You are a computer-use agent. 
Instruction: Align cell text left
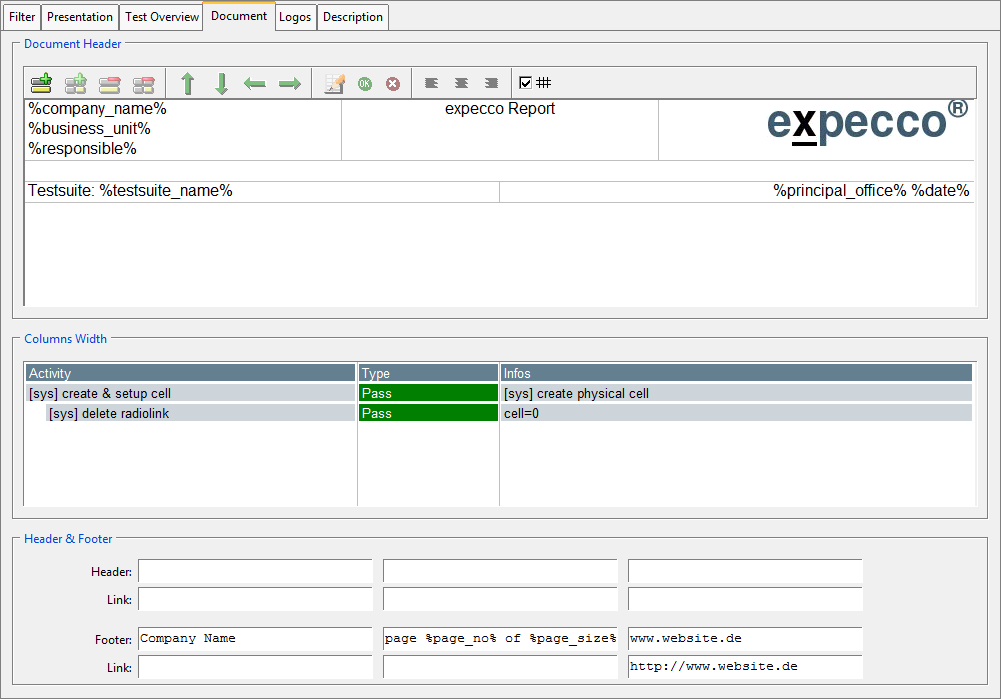pos(432,84)
